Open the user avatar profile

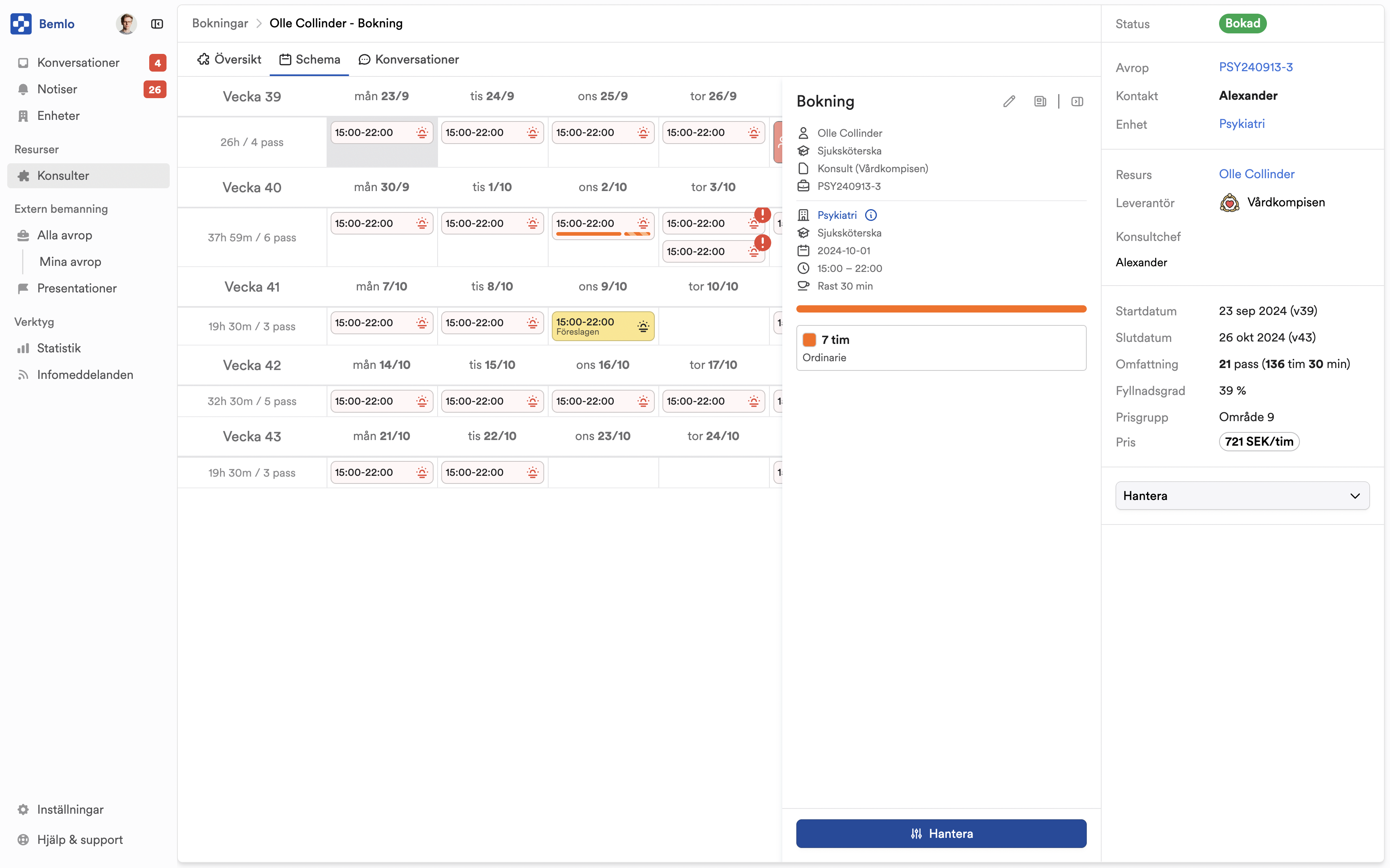125,24
